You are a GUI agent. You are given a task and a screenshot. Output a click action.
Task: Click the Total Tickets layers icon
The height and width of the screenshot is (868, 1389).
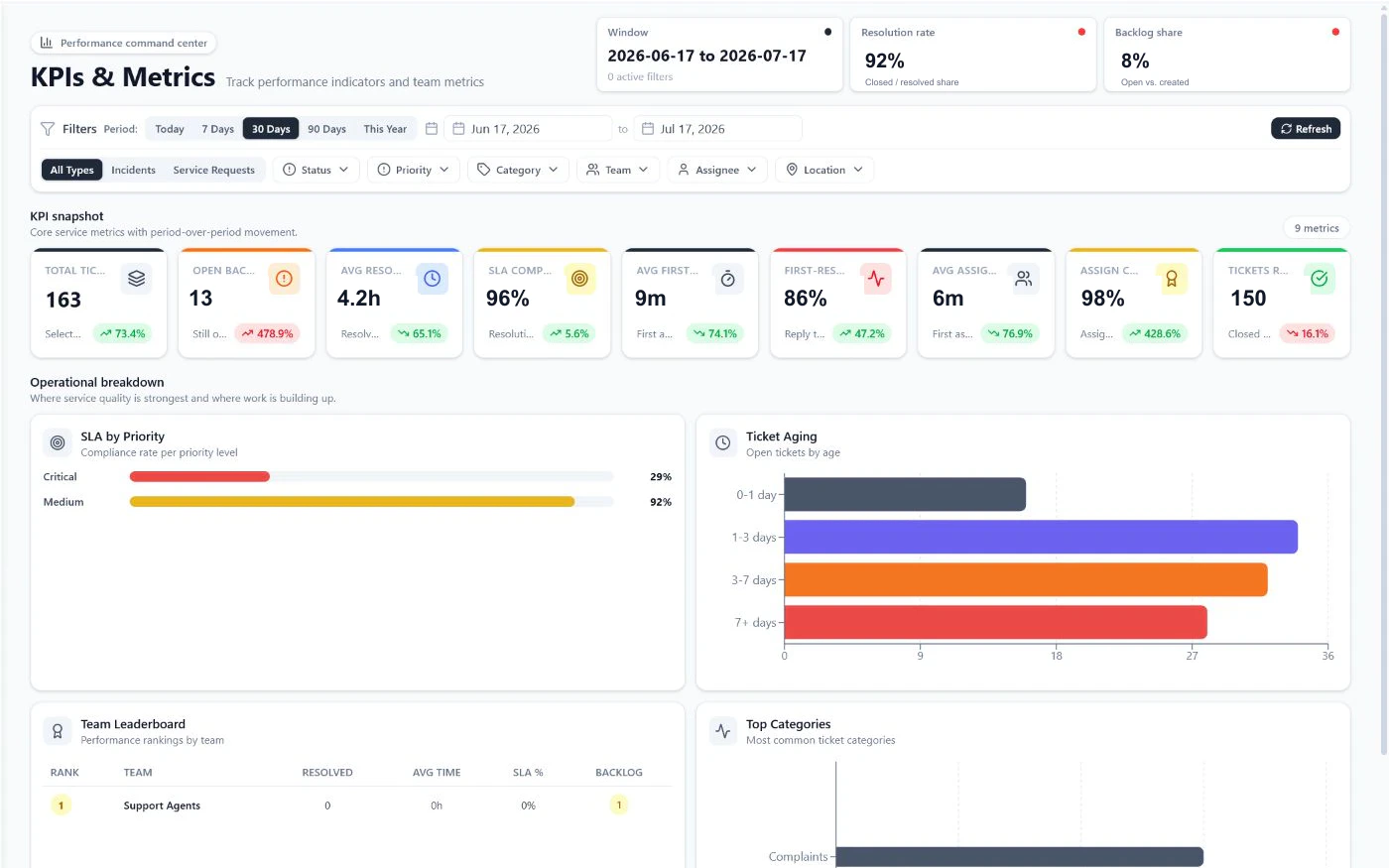coord(136,279)
